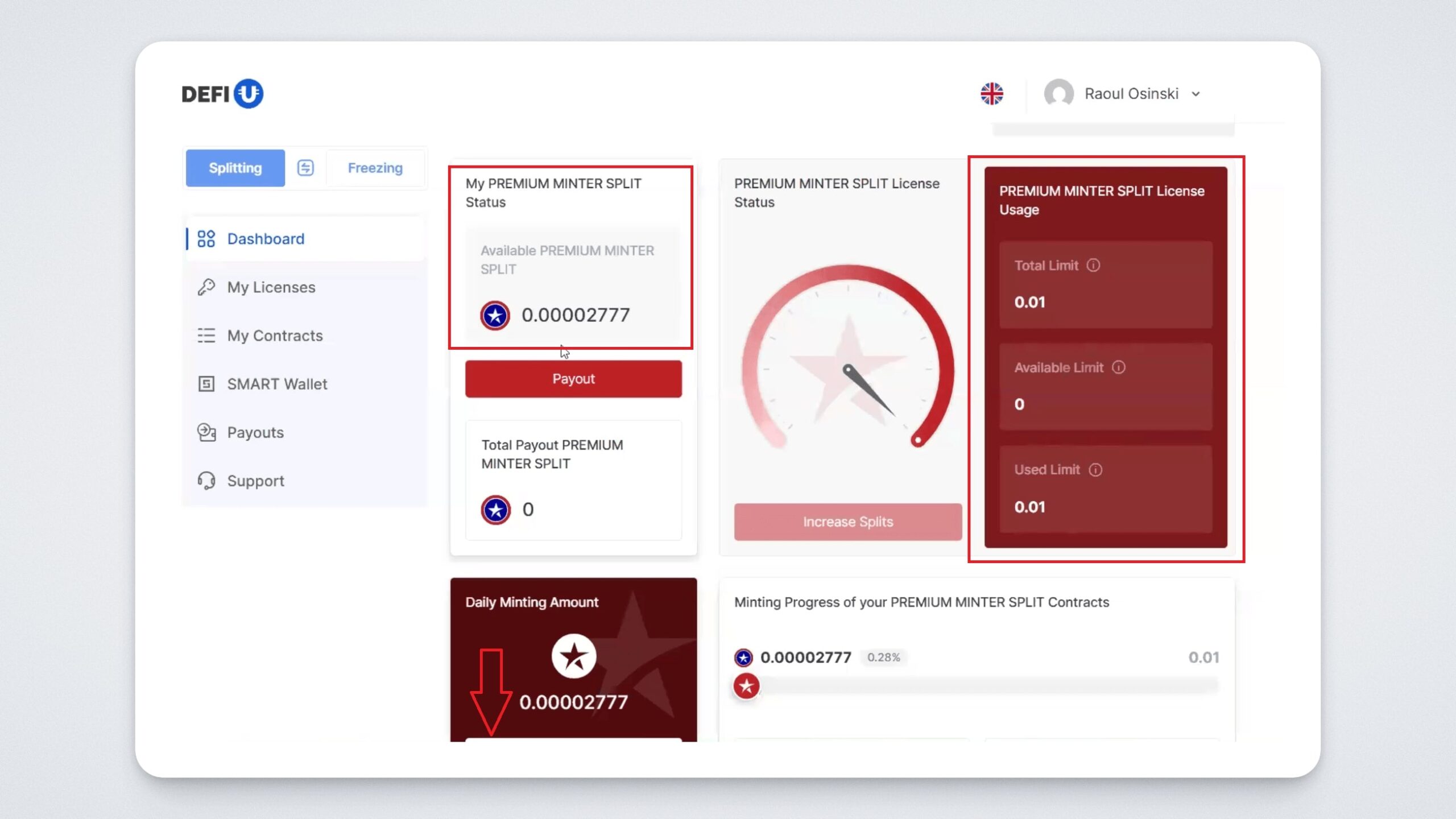Open the My Licenses menu item
Image resolution: width=1456 pixels, height=819 pixels.
pyautogui.click(x=271, y=287)
